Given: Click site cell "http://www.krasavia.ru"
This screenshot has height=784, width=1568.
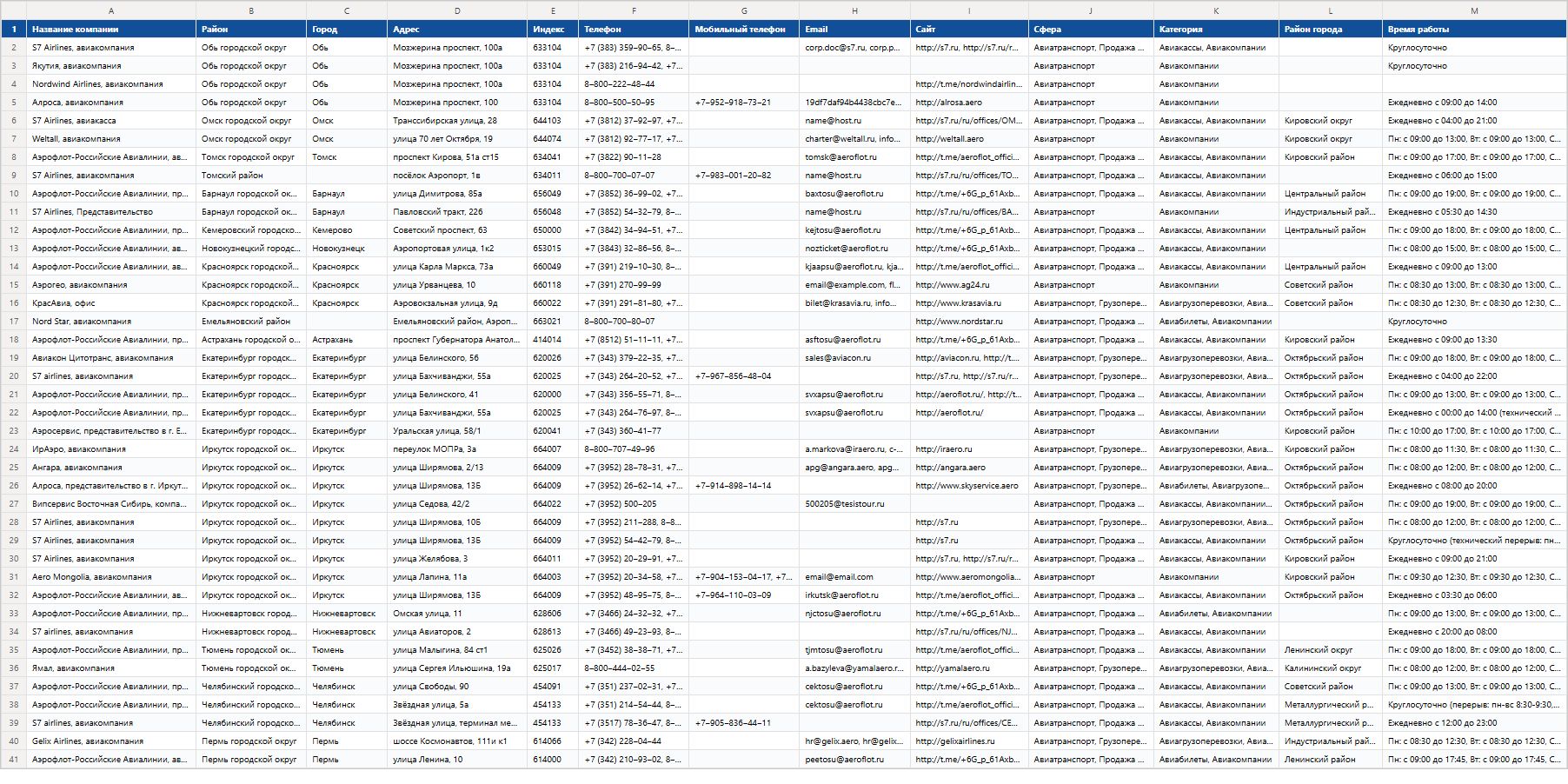Looking at the screenshot, I should click(969, 303).
